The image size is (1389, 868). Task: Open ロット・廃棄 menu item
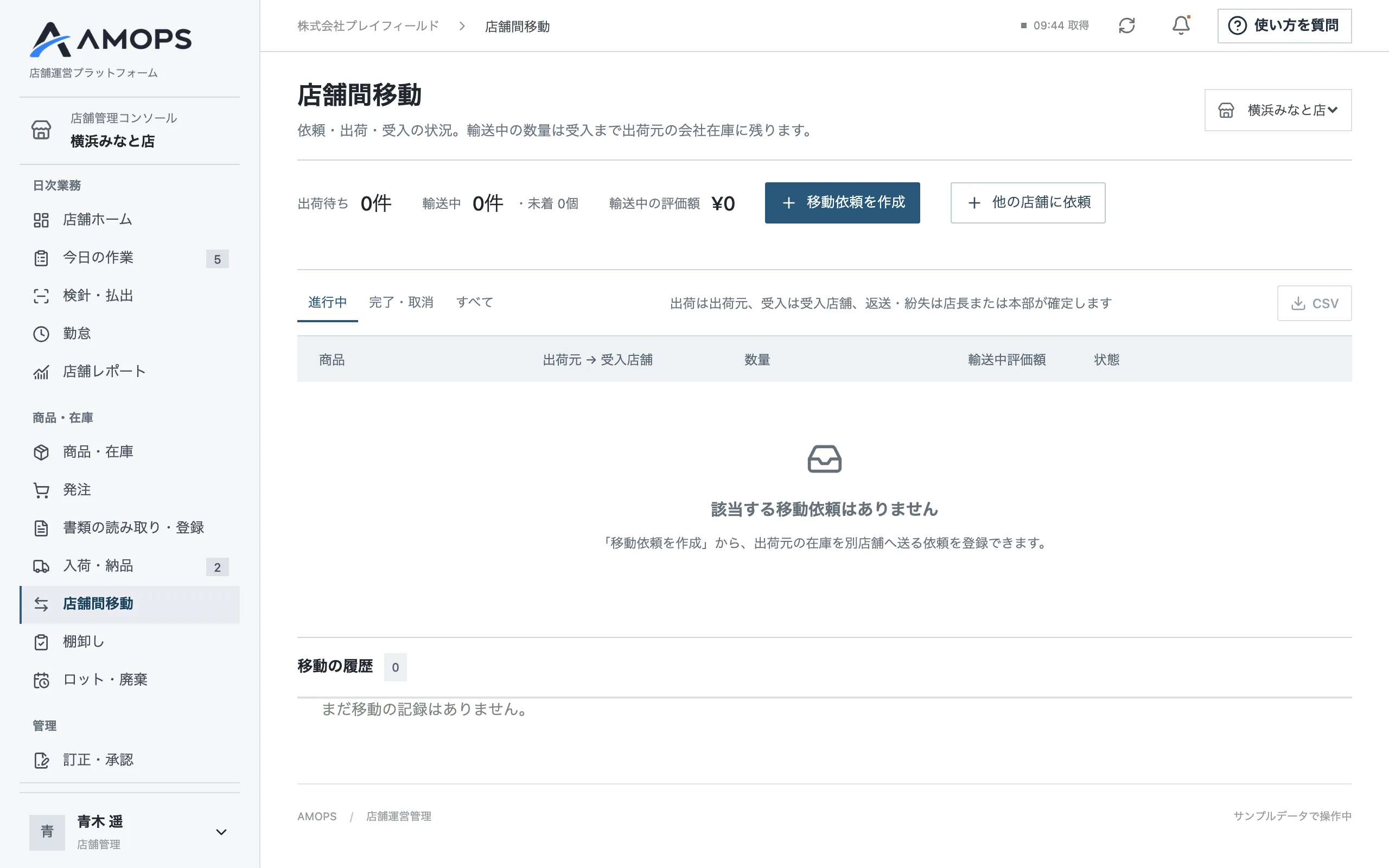(130, 680)
